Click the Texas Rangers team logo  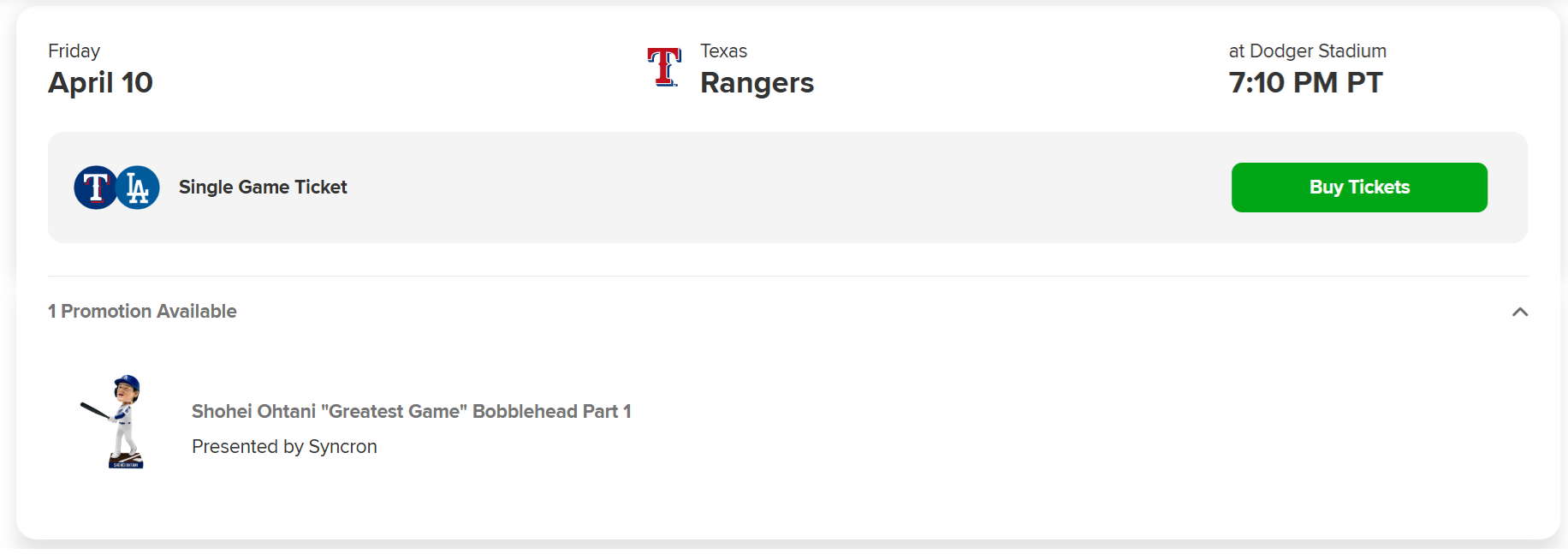tap(664, 68)
